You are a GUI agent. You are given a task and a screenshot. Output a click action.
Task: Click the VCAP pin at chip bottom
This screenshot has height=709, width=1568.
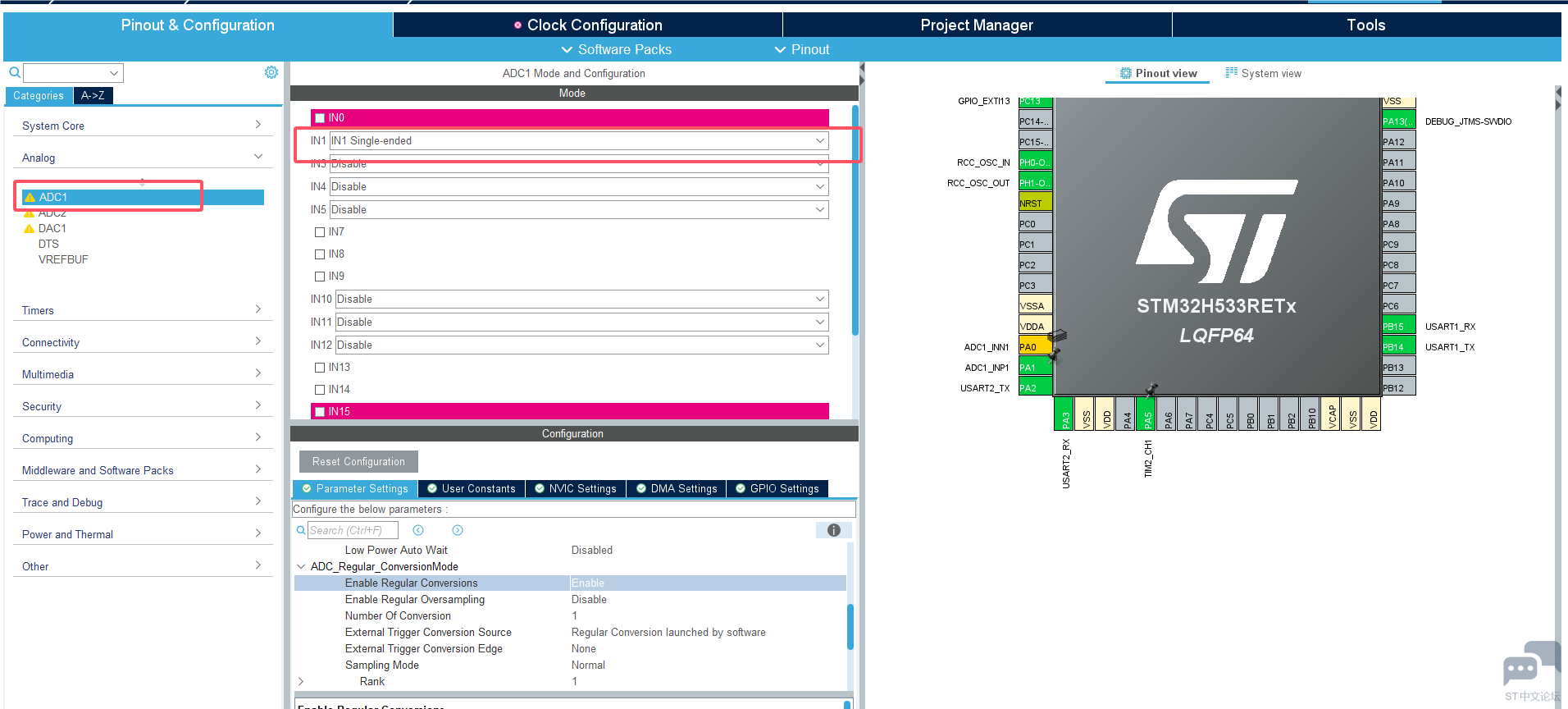pos(1332,414)
